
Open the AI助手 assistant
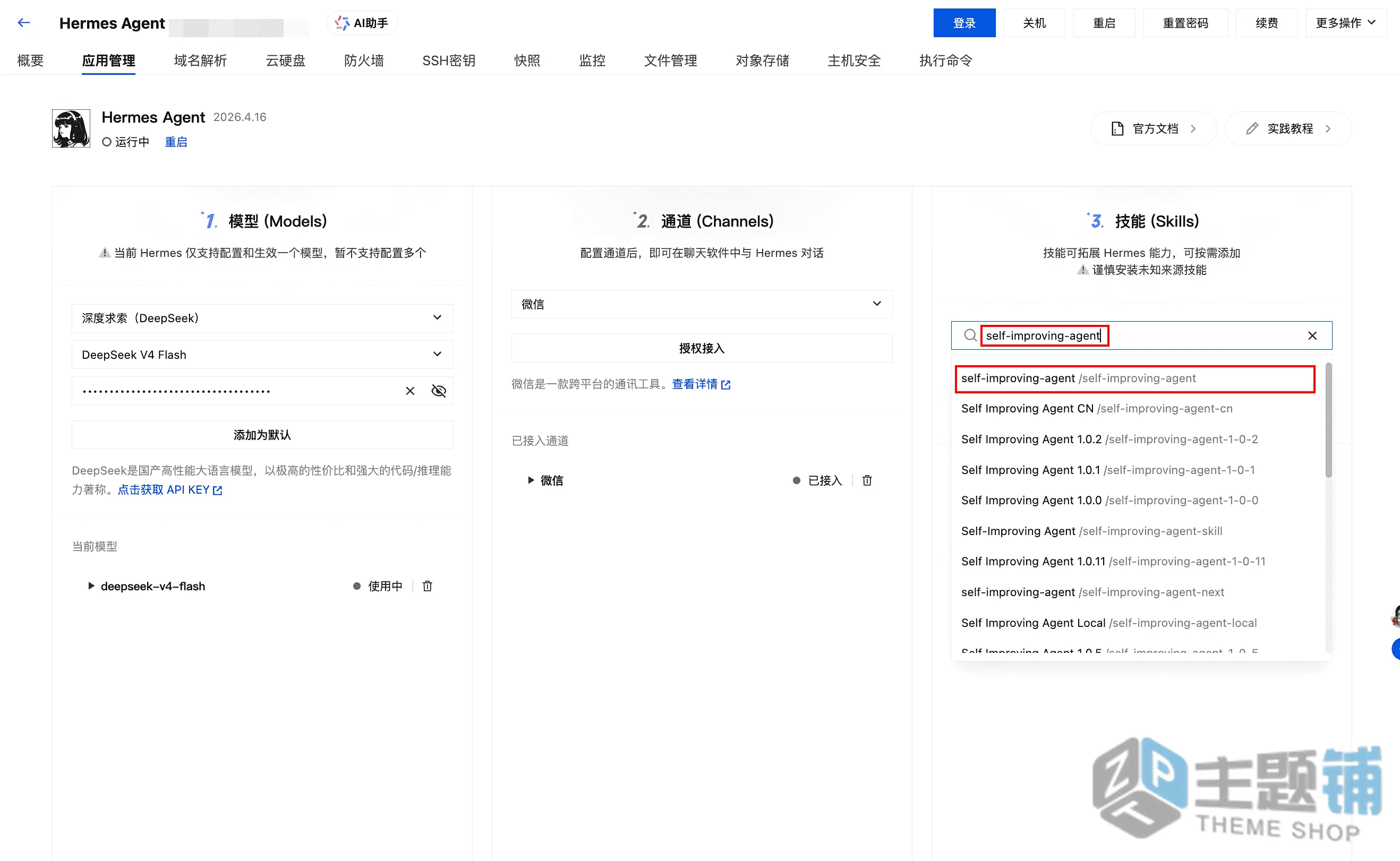[x=362, y=23]
